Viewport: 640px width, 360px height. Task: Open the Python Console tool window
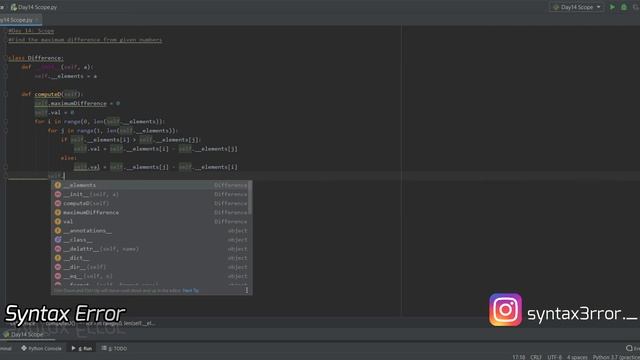(x=41, y=348)
